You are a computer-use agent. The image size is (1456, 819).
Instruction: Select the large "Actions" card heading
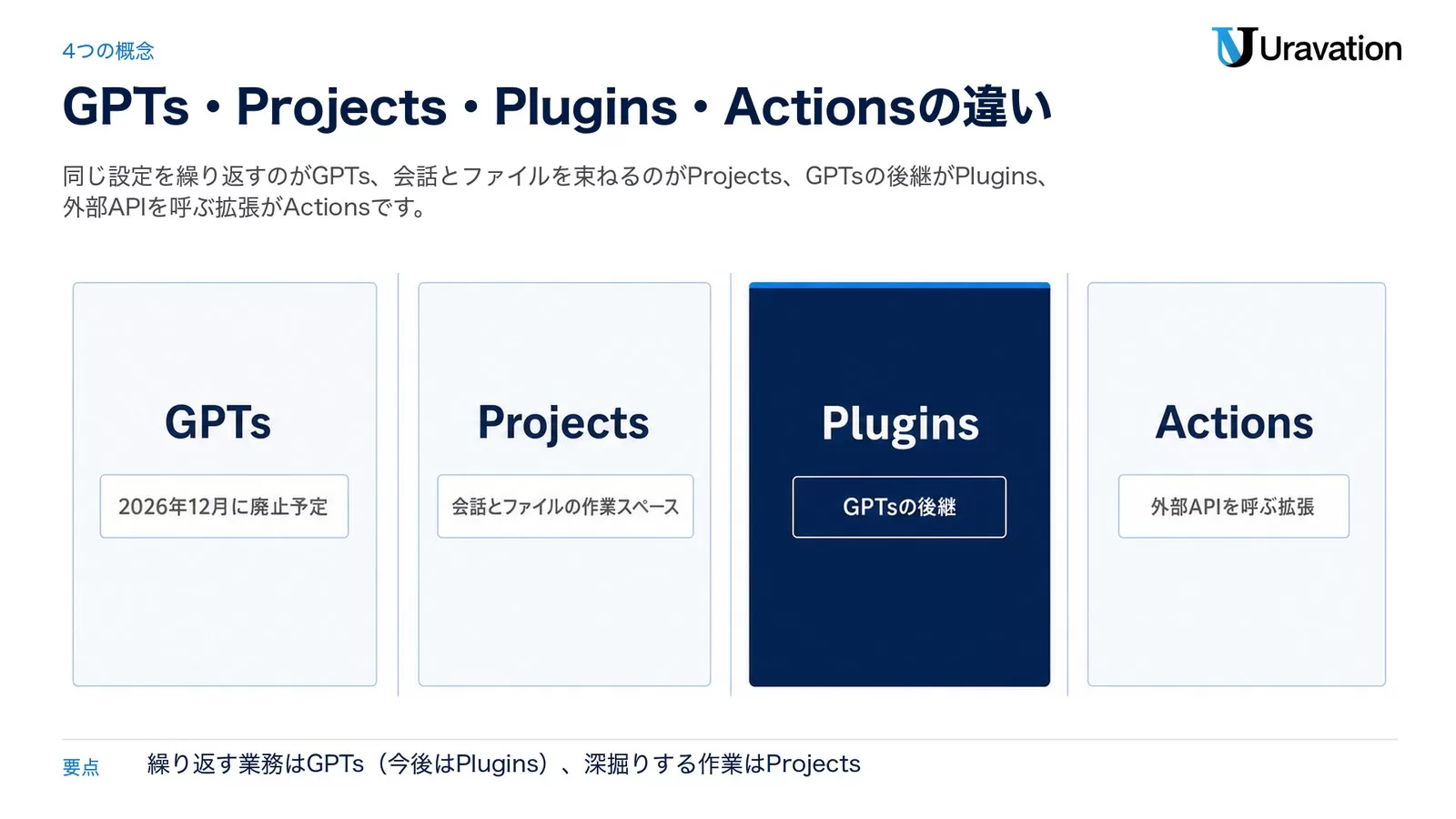(1234, 422)
